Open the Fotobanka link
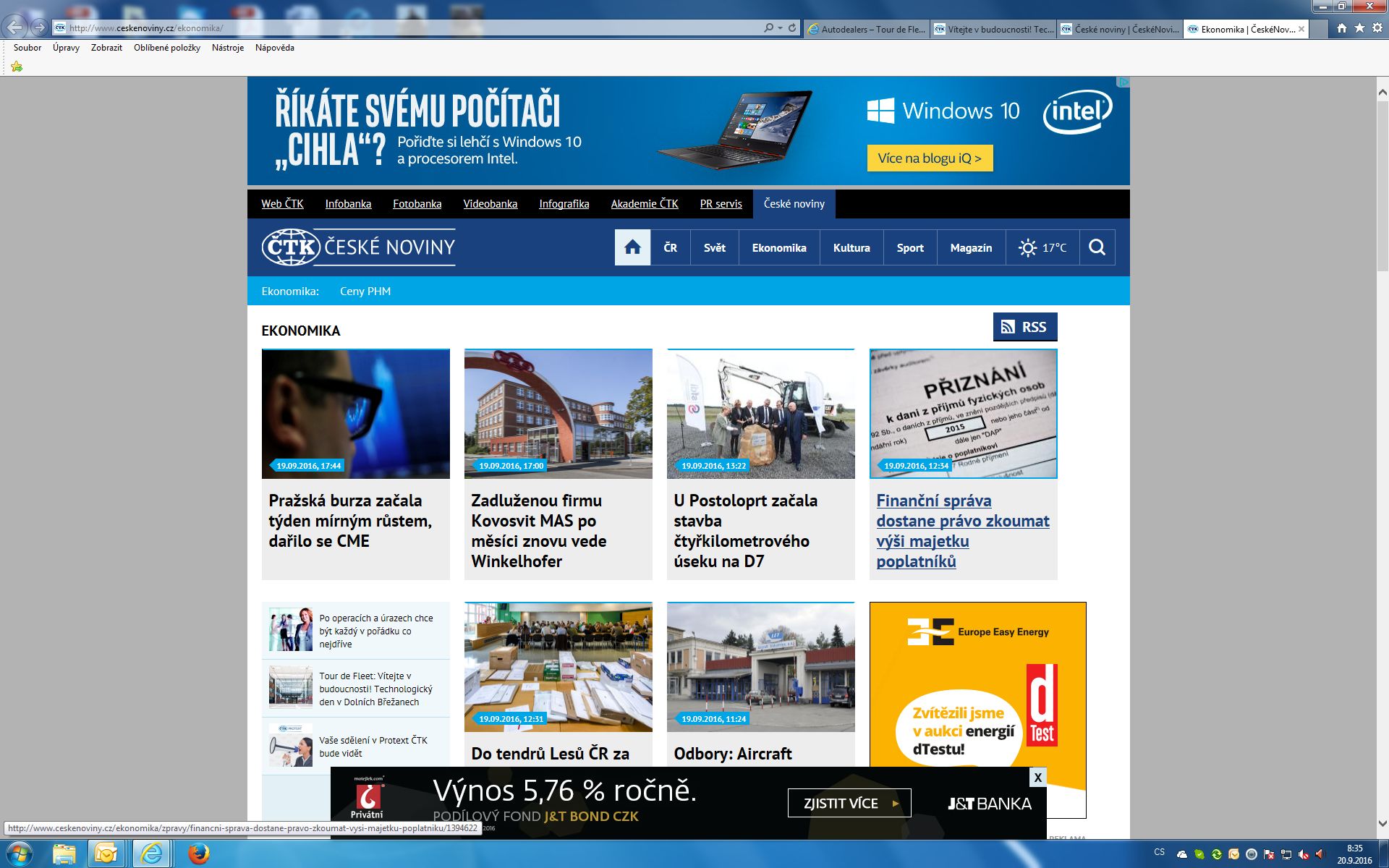This screenshot has width=1389, height=868. [x=417, y=204]
